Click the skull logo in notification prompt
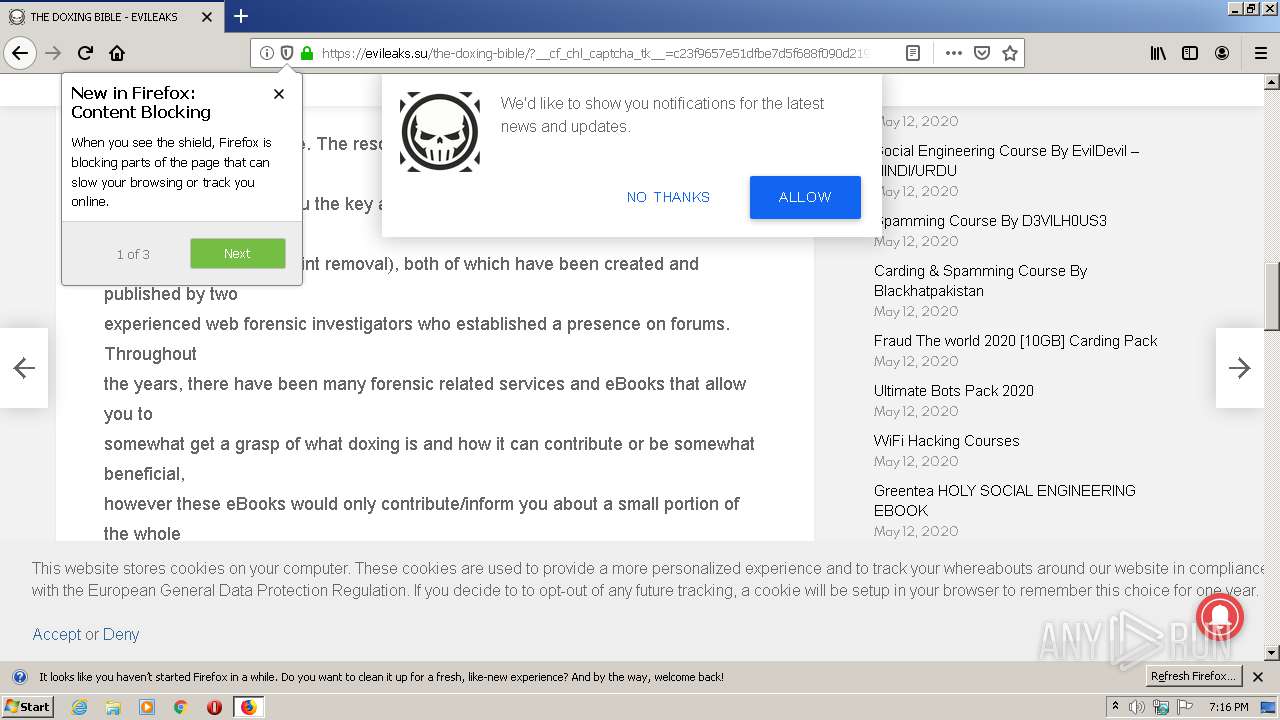This screenshot has height=720, width=1280. [440, 132]
